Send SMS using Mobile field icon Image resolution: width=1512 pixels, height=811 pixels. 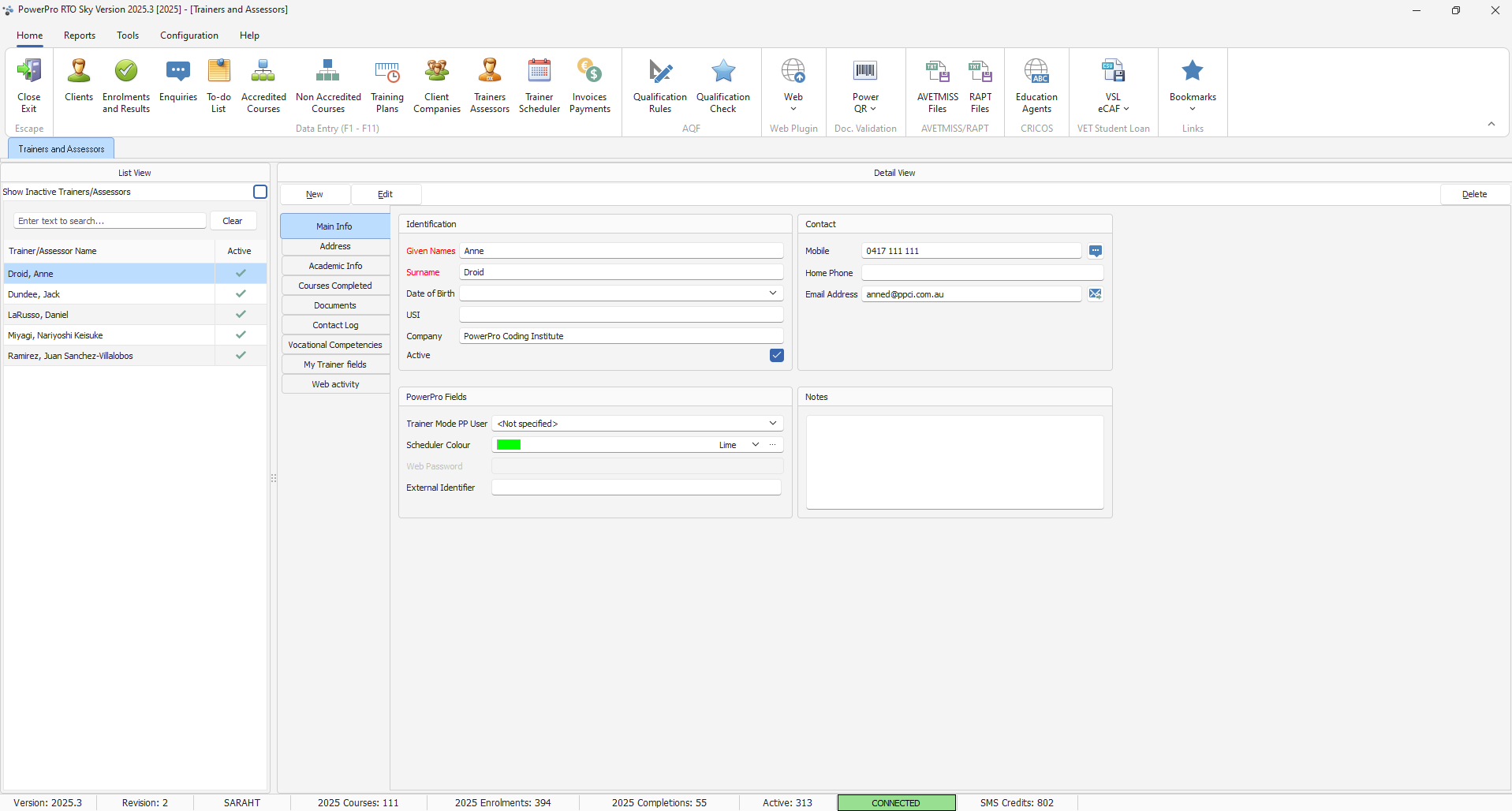[x=1096, y=251]
